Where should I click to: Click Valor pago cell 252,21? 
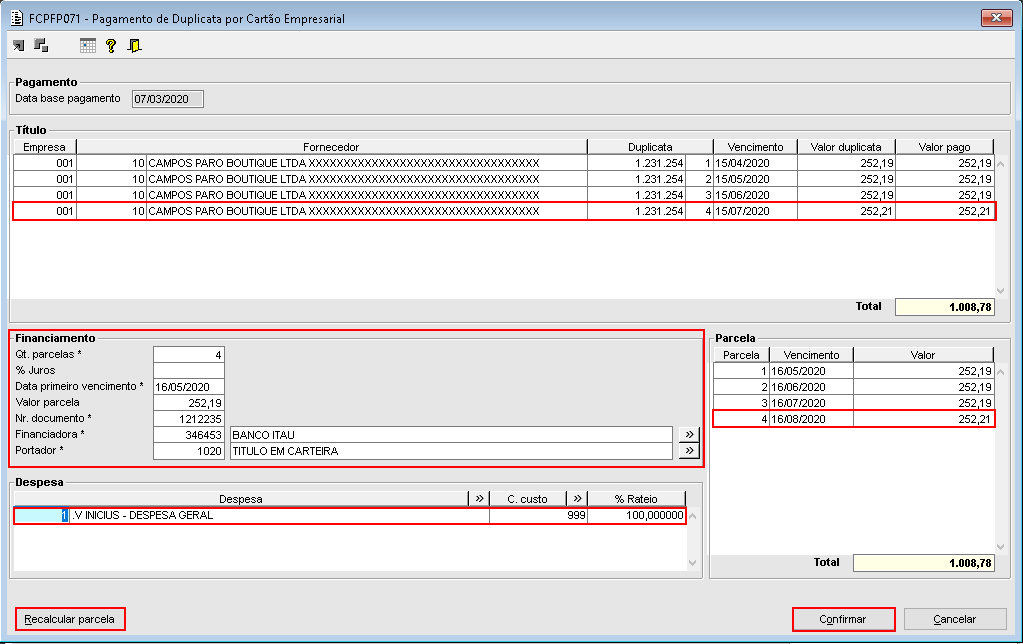point(945,211)
